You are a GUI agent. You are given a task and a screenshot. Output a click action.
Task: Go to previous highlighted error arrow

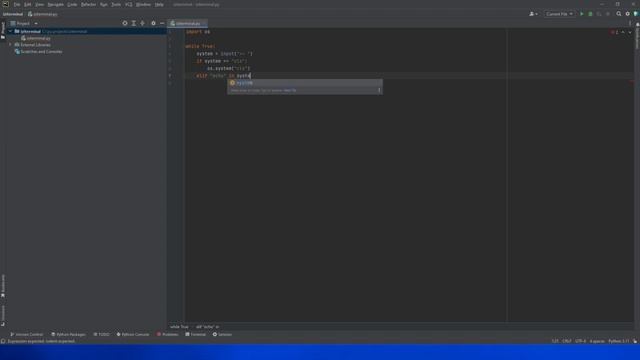pos(623,32)
